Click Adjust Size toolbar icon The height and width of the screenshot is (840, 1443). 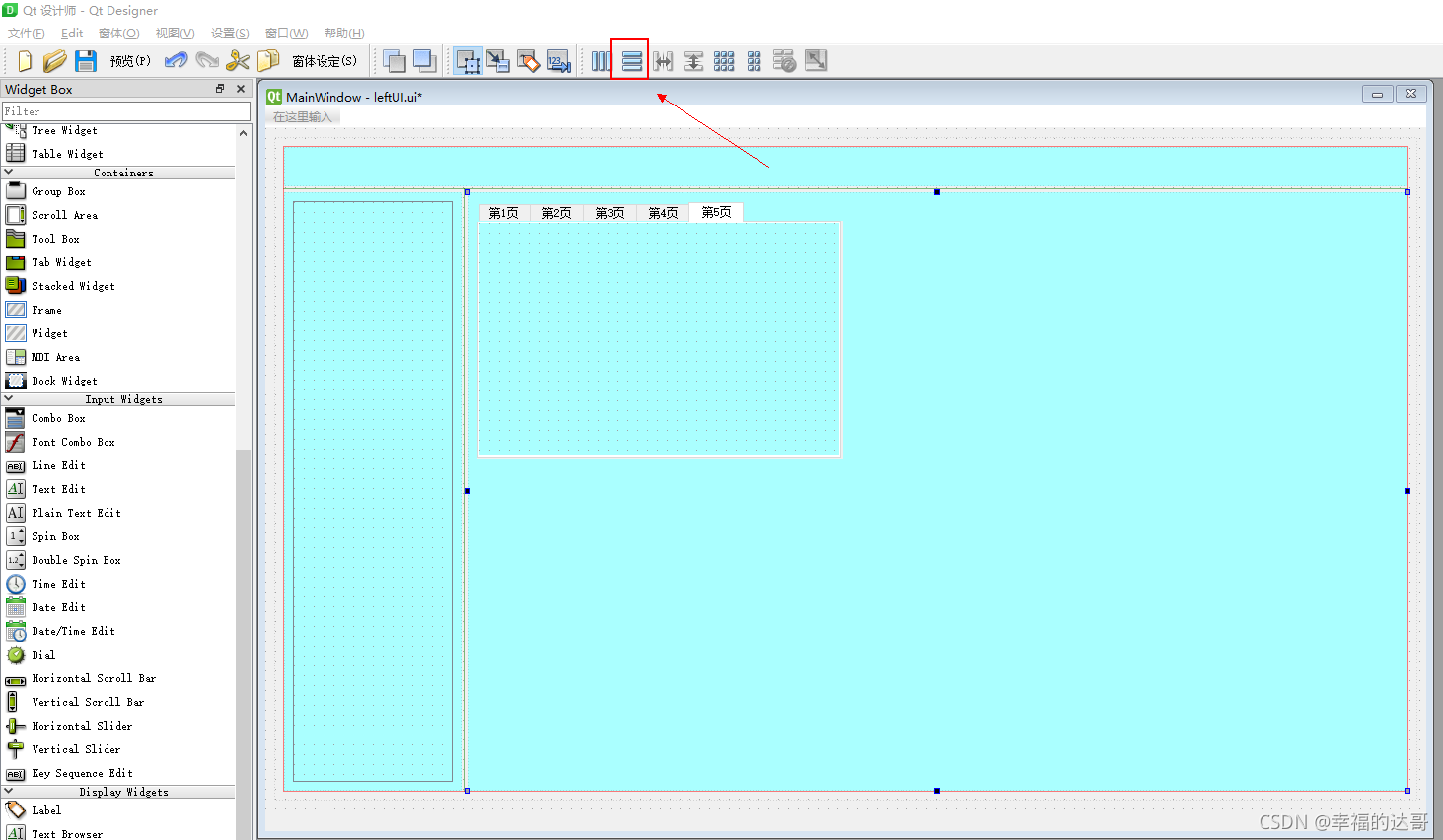[816, 61]
